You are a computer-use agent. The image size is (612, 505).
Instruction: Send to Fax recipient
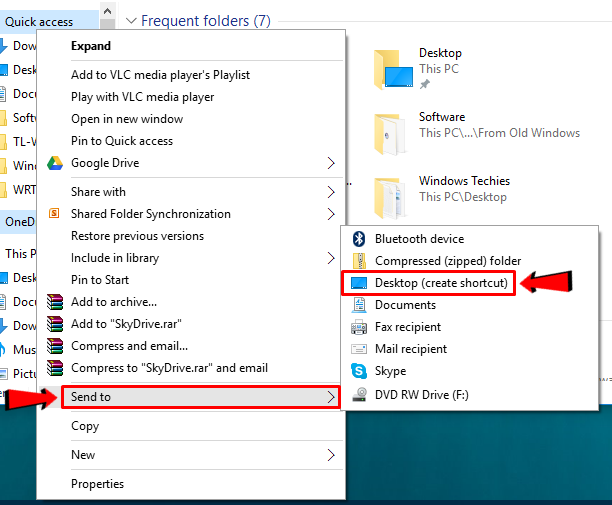click(470, 327)
